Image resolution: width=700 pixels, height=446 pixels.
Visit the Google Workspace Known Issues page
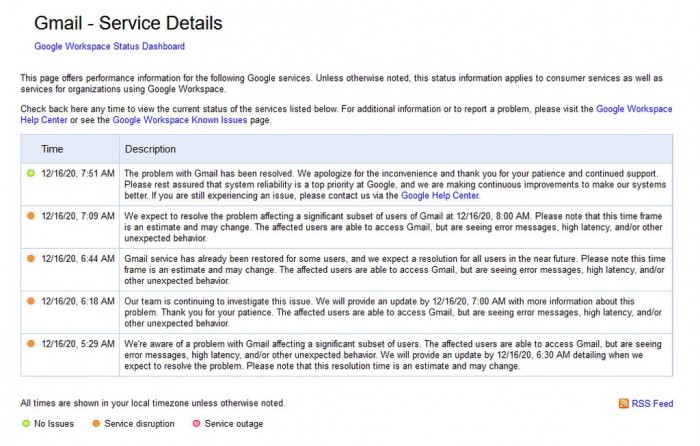[x=179, y=120]
